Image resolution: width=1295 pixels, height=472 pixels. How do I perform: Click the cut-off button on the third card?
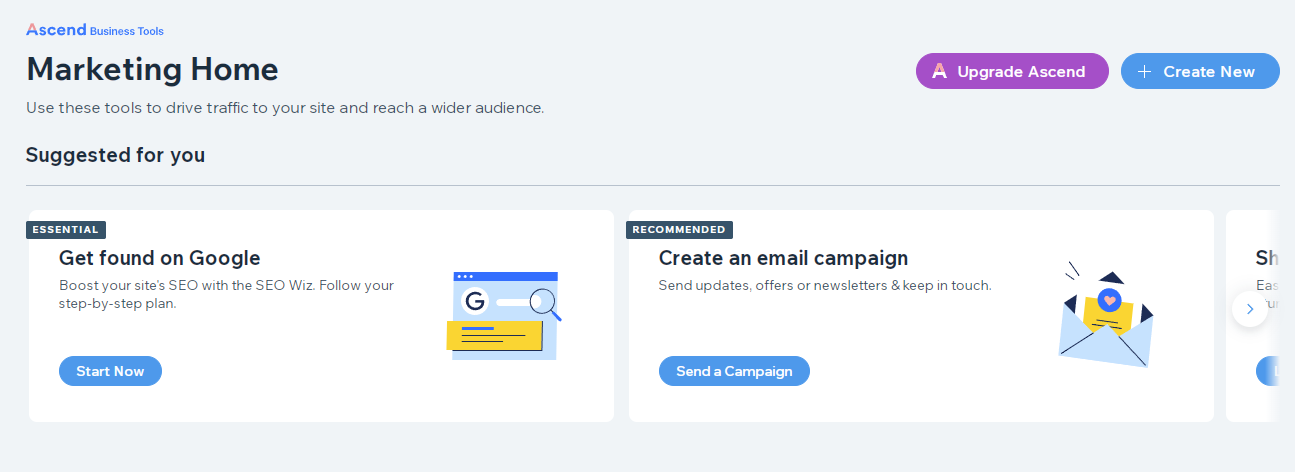pos(1267,371)
